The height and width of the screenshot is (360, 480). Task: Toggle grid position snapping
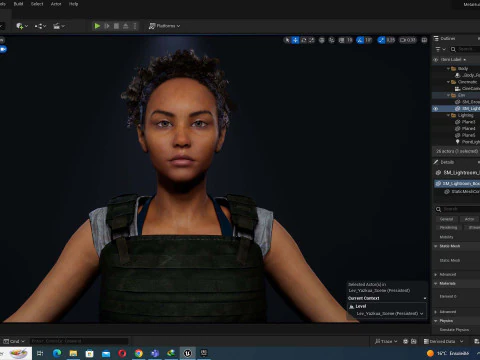(342, 40)
